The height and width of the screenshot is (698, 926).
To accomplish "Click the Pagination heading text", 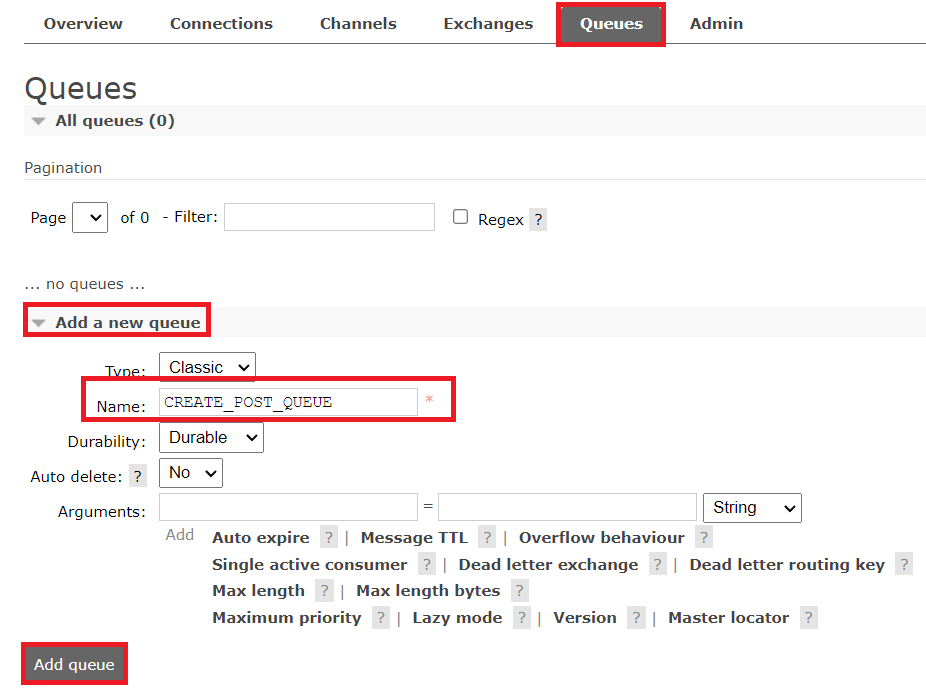I will pyautogui.click(x=63, y=168).
